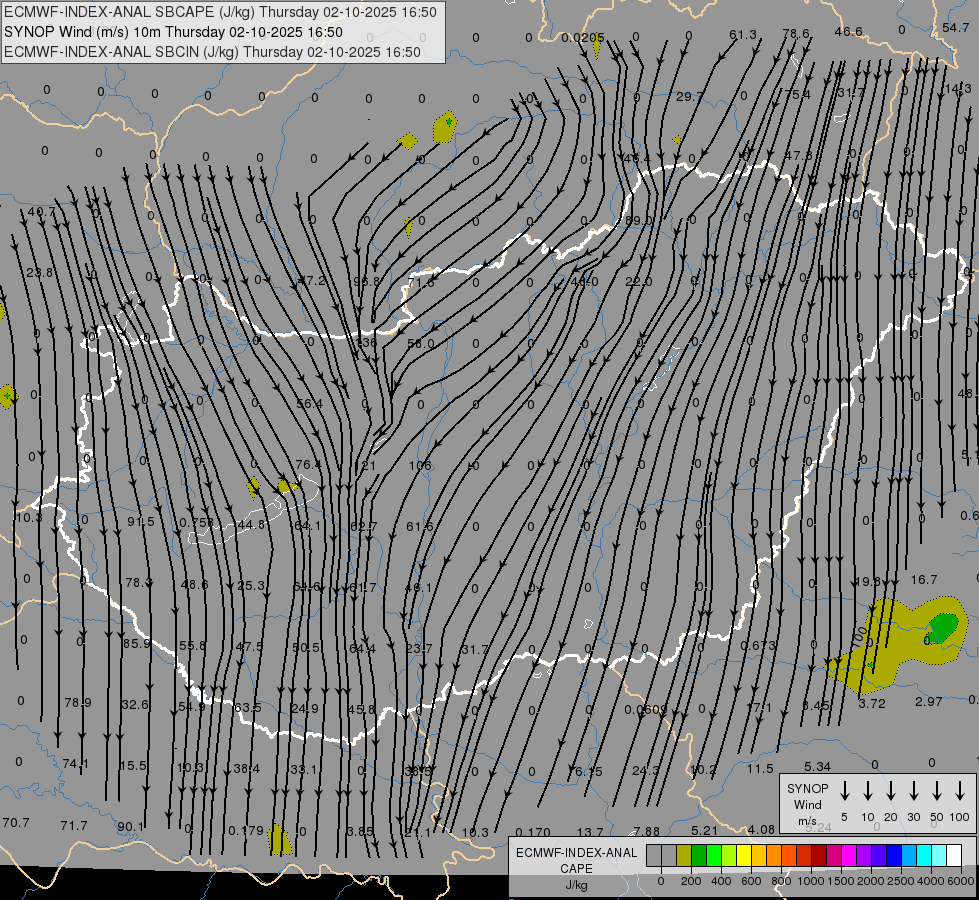This screenshot has width=979, height=900.
Task: Click the green CAPE patch in southeast
Action: coord(943,627)
